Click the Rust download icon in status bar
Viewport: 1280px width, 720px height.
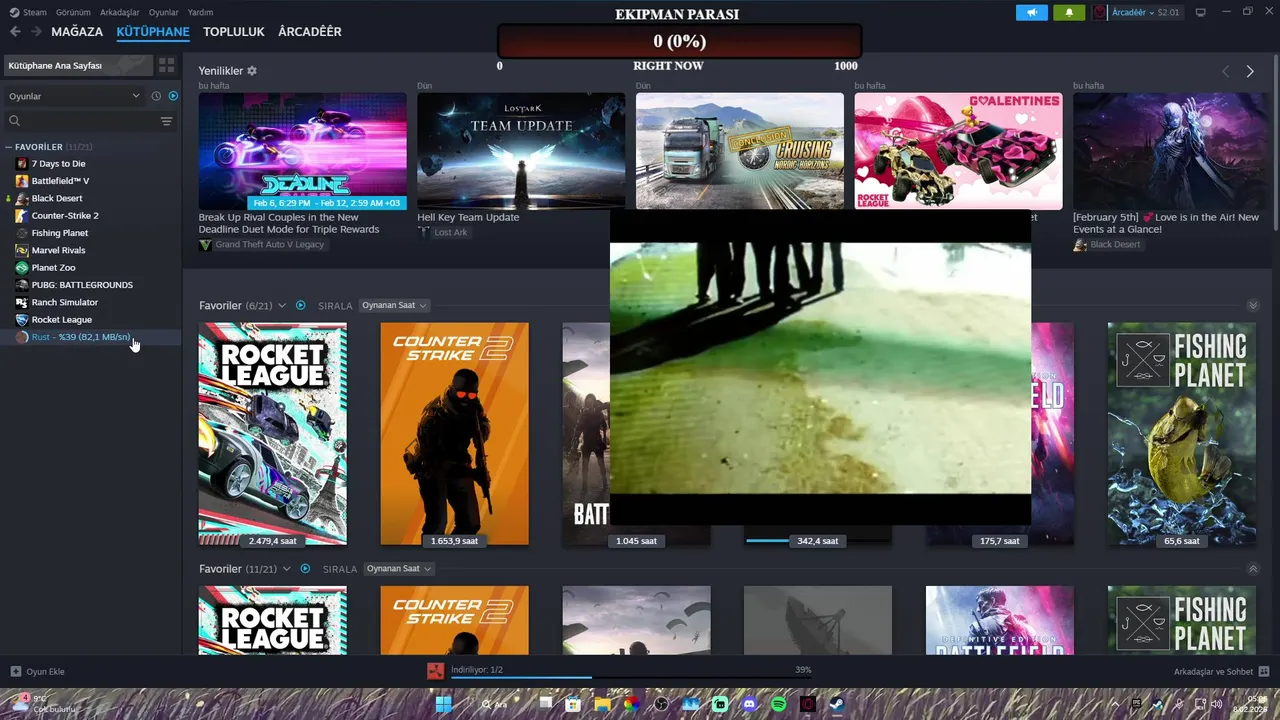coord(435,671)
